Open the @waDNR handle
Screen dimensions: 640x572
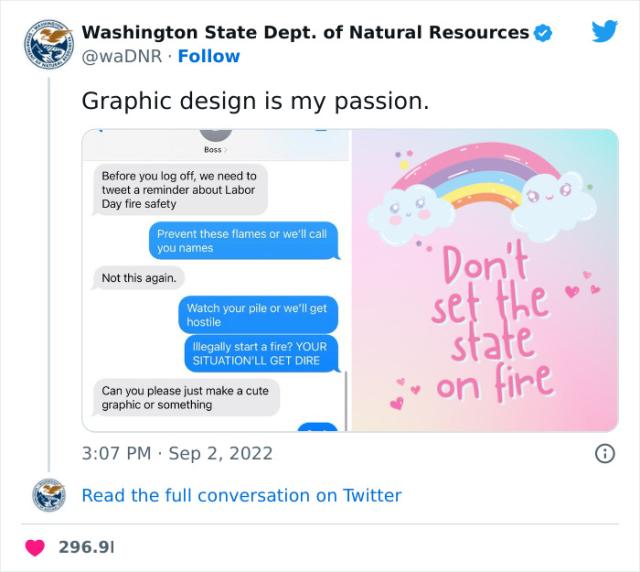[x=120, y=56]
